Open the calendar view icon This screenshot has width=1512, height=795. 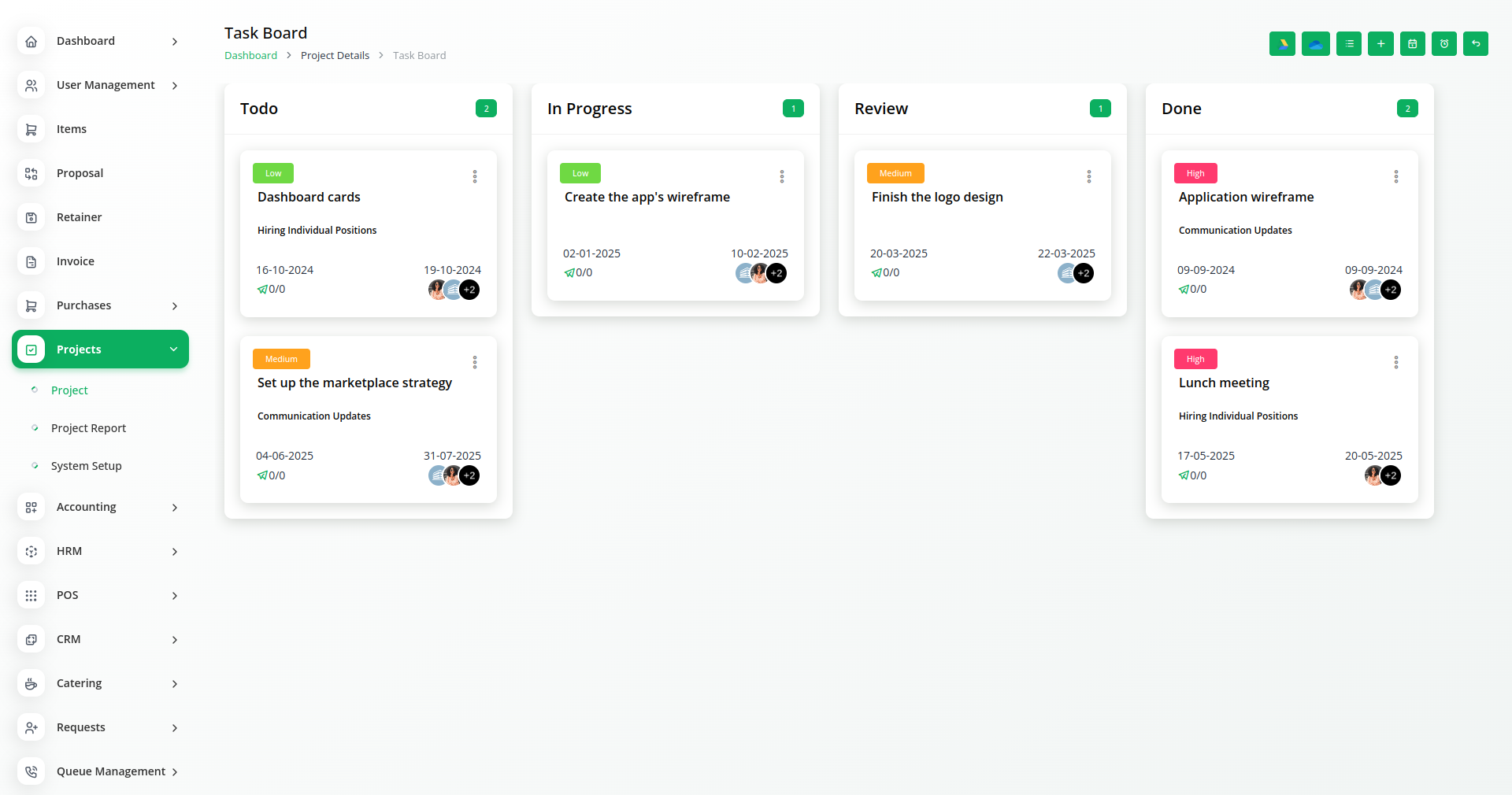(x=1412, y=44)
